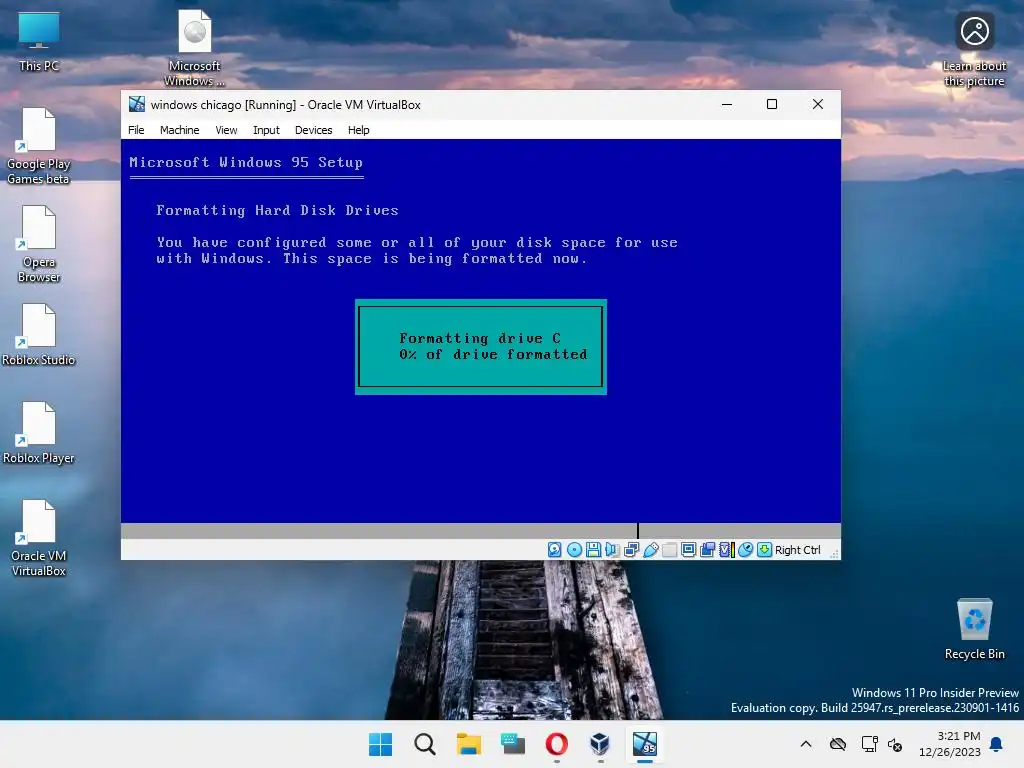Select Oracle VM VirtualBox desktop shortcut
Image resolution: width=1024 pixels, height=768 pixels.
[39, 539]
